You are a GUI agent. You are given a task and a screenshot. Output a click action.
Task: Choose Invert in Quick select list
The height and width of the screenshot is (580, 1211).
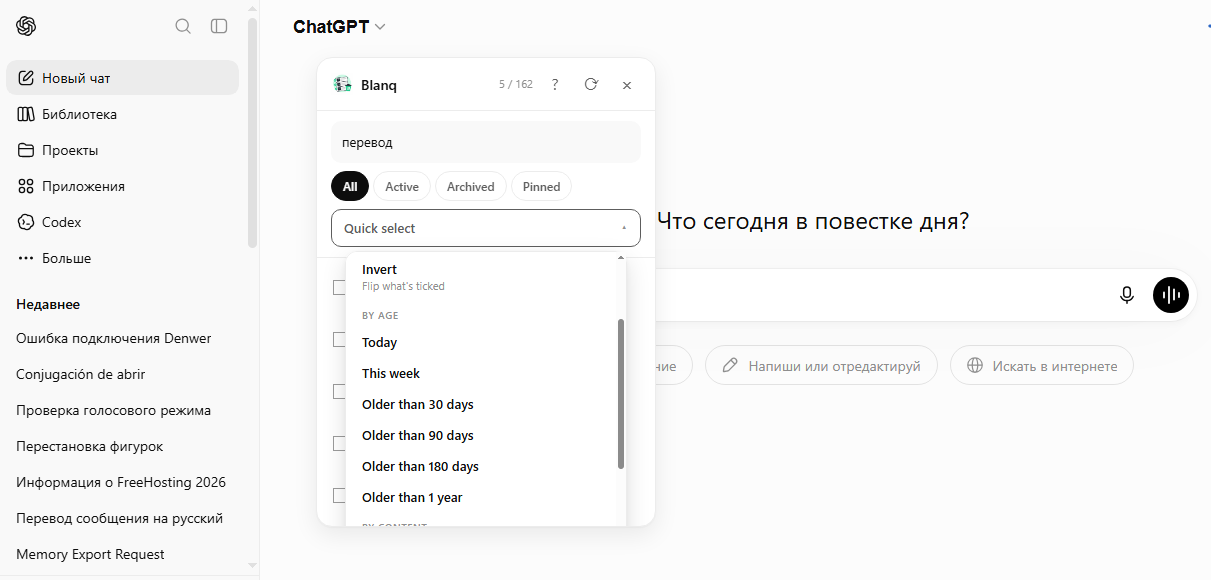(482, 277)
